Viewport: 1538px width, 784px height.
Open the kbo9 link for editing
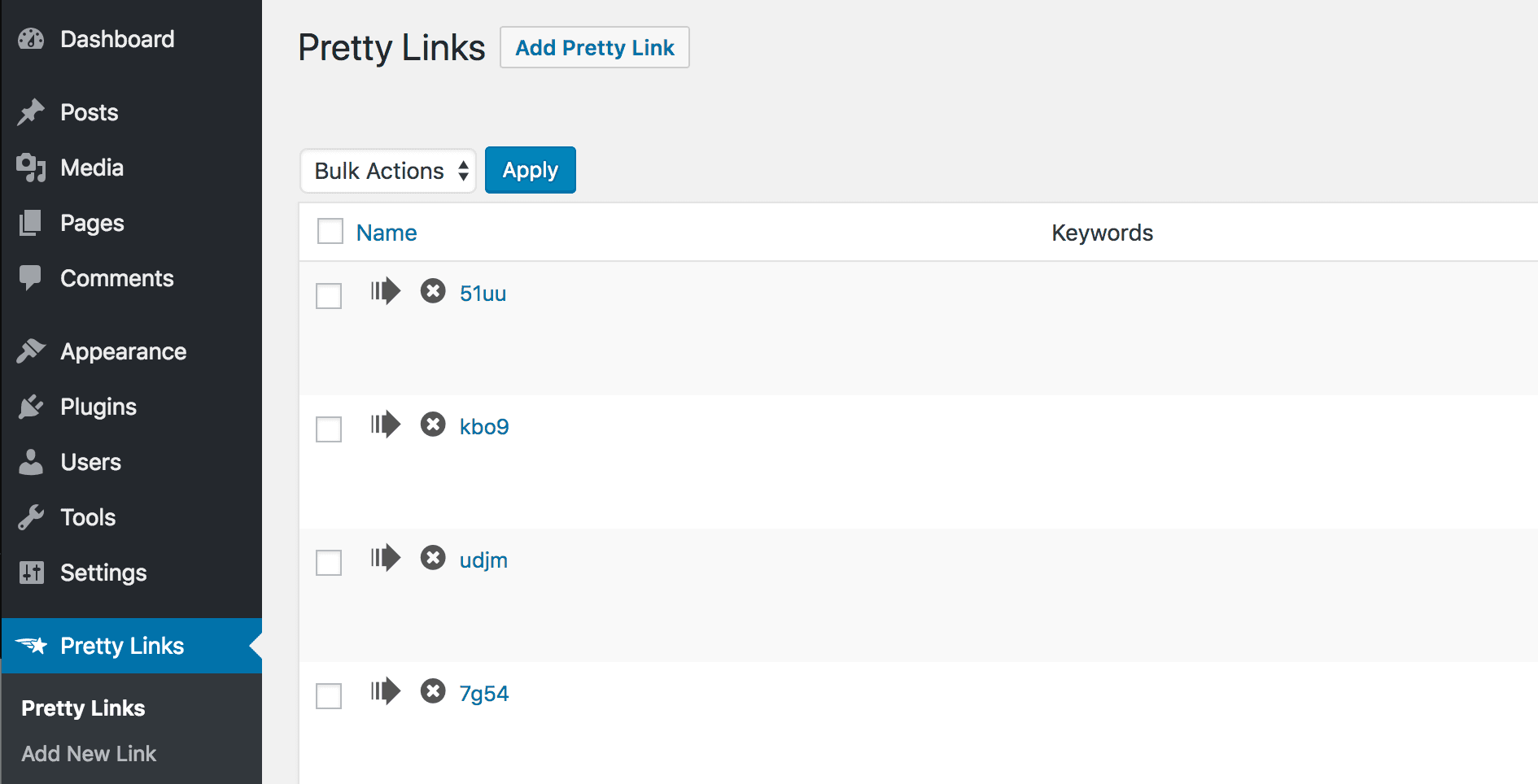(484, 425)
